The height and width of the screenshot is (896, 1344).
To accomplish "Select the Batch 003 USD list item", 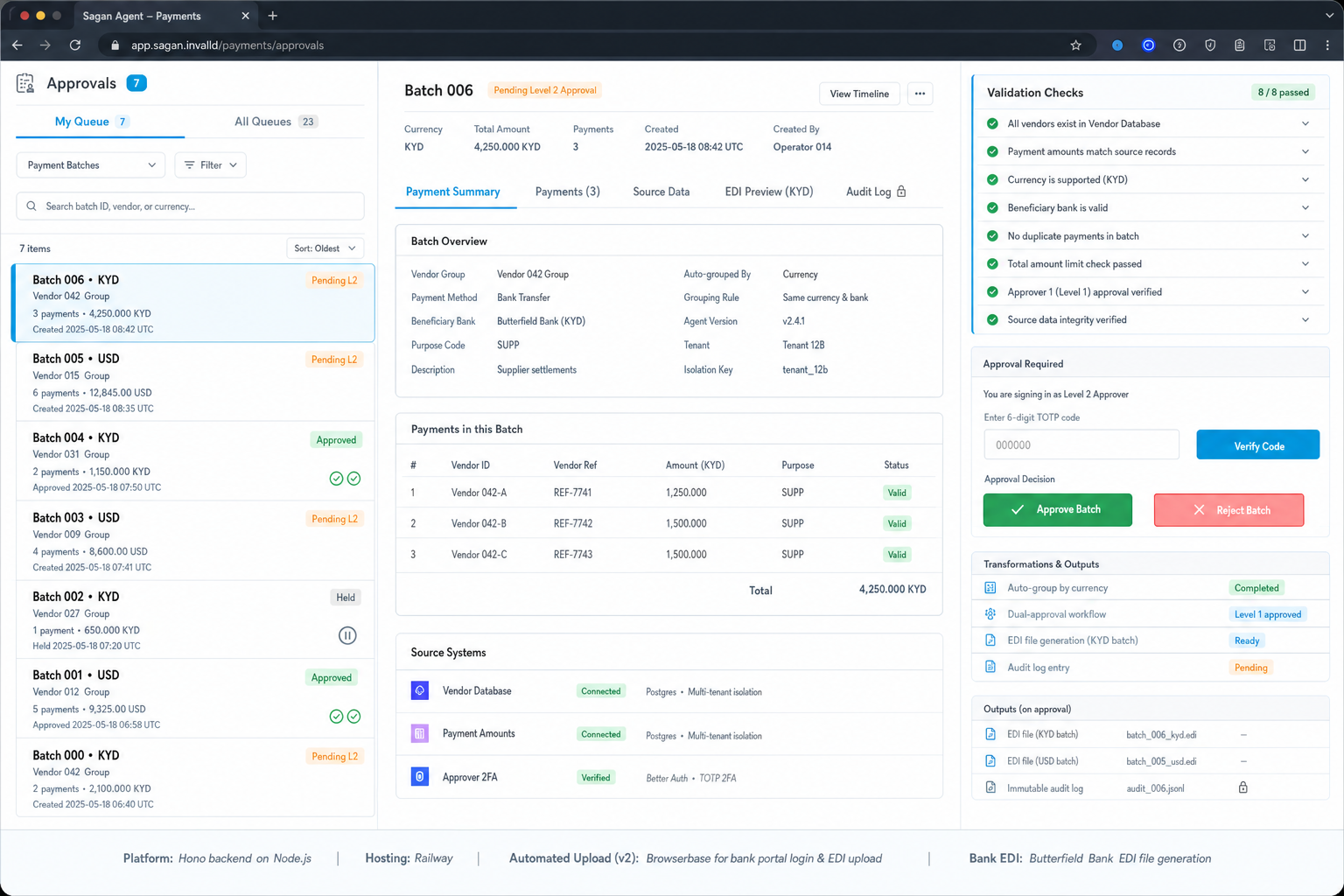I will 193,542.
